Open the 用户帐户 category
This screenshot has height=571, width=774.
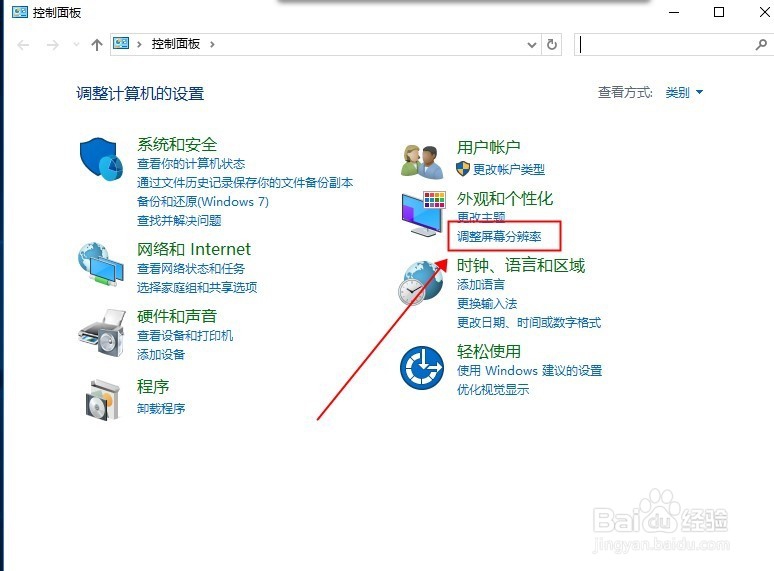489,147
